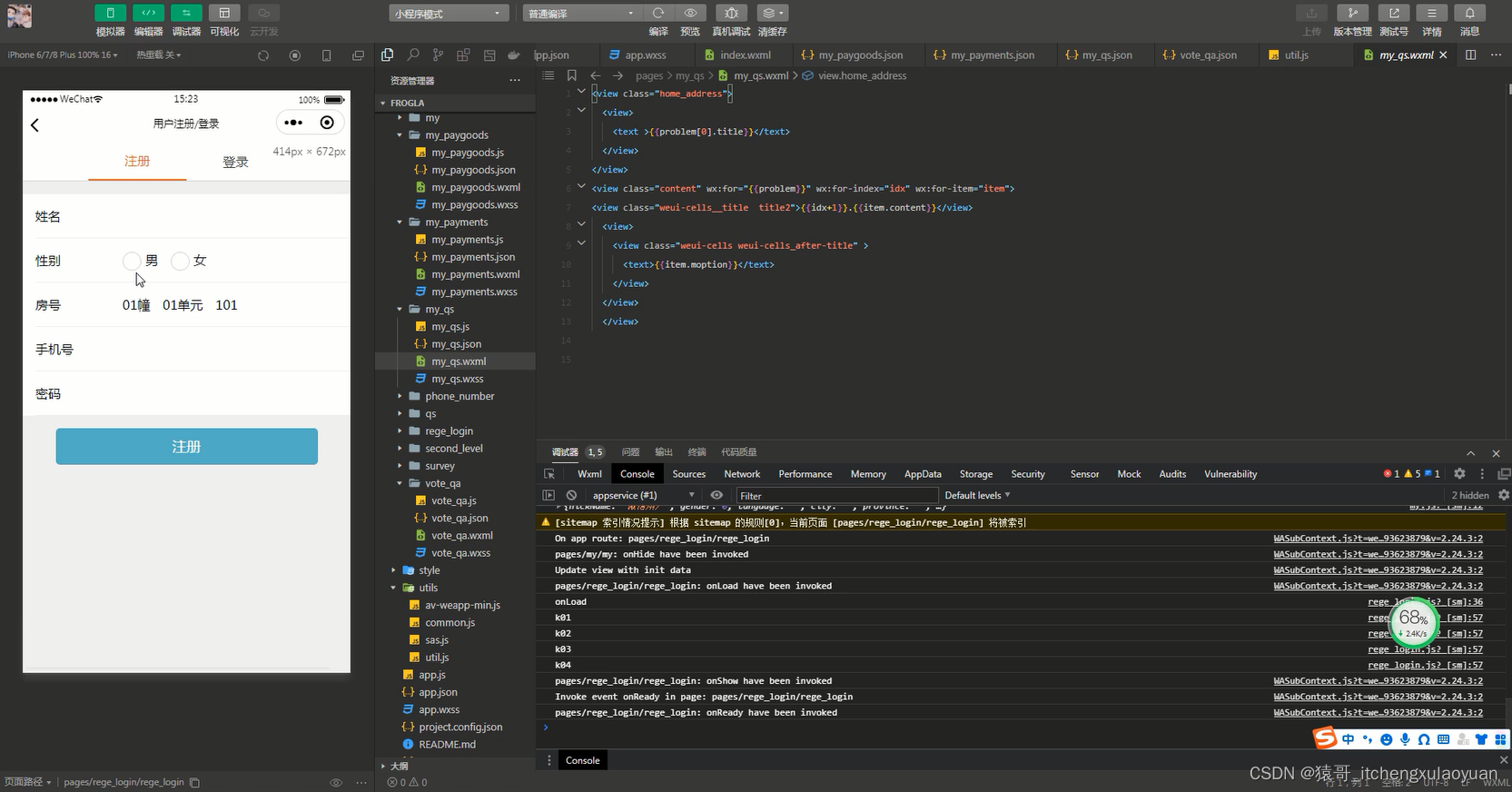The image size is (1512, 792).
Task: Open vote_qa.wxml in the file tree
Action: point(462,536)
